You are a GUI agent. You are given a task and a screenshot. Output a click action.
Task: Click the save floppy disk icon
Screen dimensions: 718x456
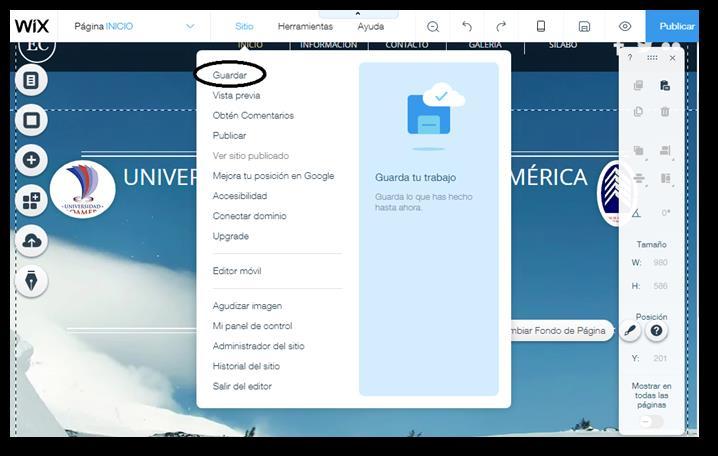[584, 27]
